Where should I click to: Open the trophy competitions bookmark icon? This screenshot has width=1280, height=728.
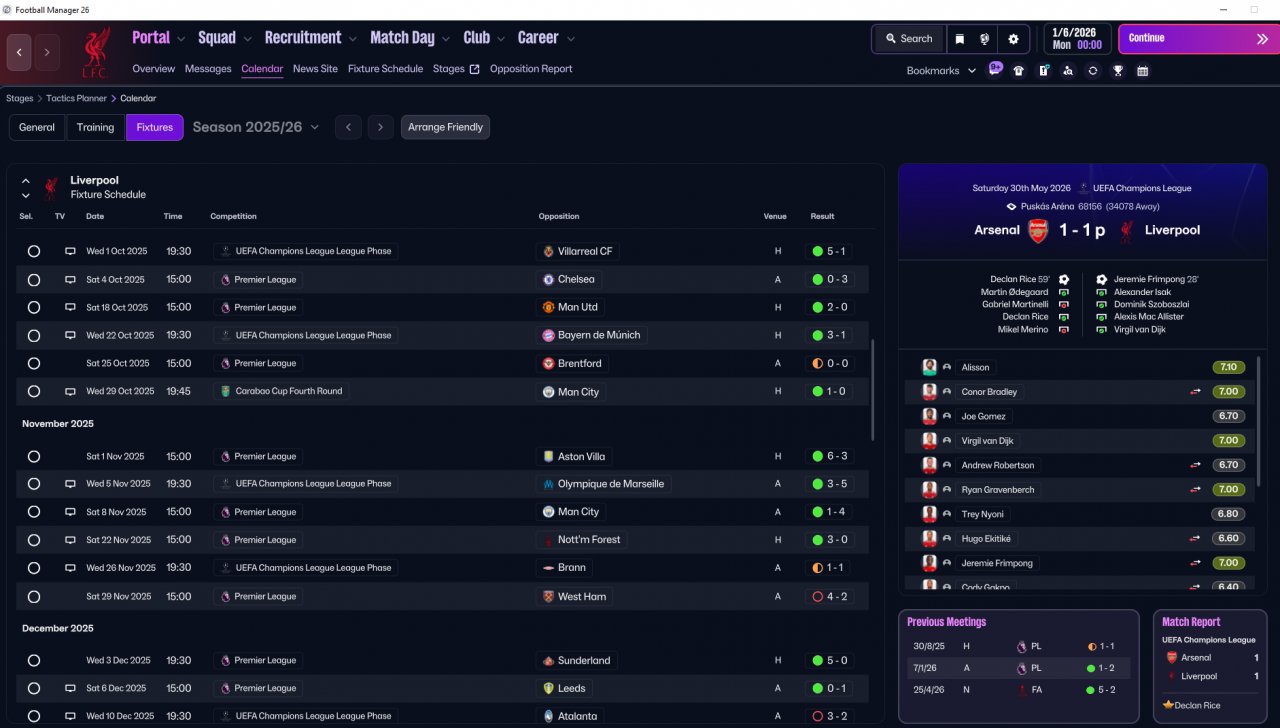point(1118,71)
